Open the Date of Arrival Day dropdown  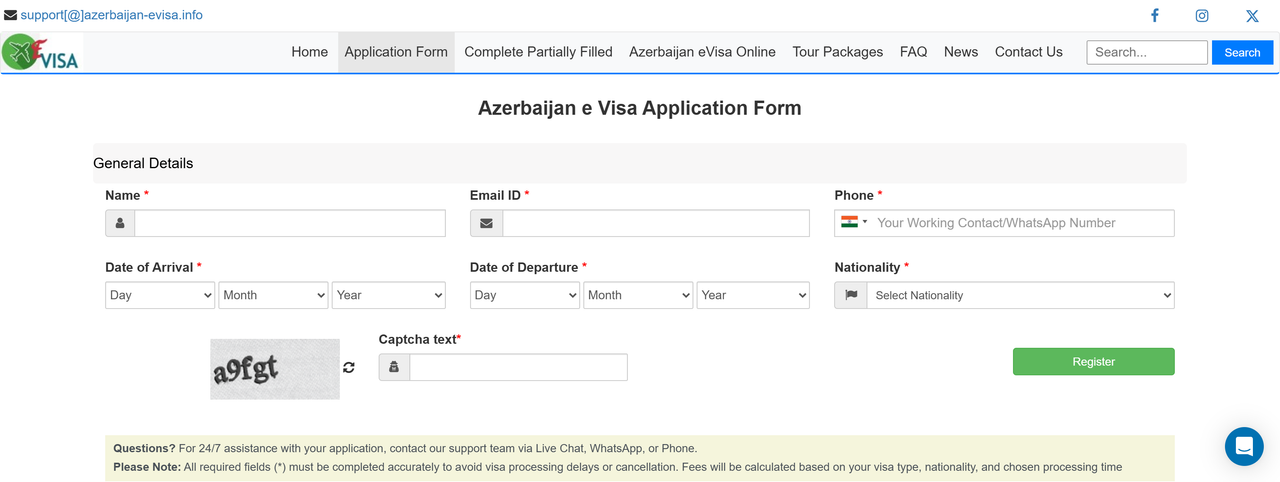tap(160, 295)
